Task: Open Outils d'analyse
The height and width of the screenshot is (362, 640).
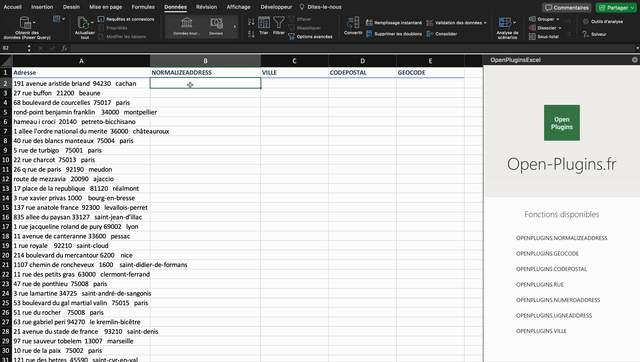Action: 603,22
